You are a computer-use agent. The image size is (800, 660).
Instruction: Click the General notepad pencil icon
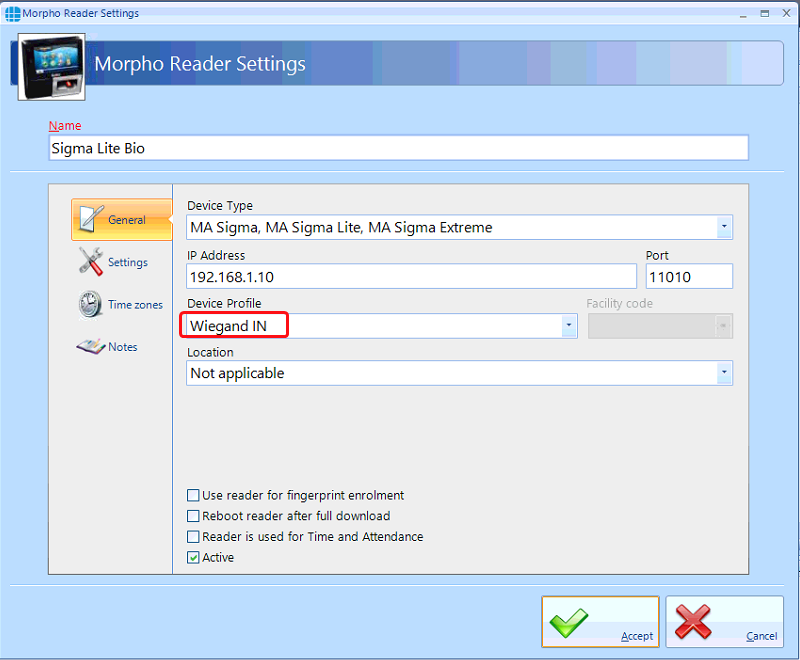point(91,219)
